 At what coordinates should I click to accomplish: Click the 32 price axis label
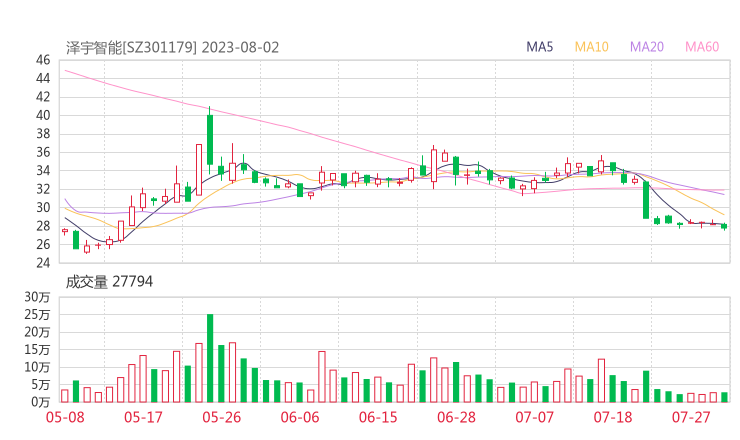point(43,189)
